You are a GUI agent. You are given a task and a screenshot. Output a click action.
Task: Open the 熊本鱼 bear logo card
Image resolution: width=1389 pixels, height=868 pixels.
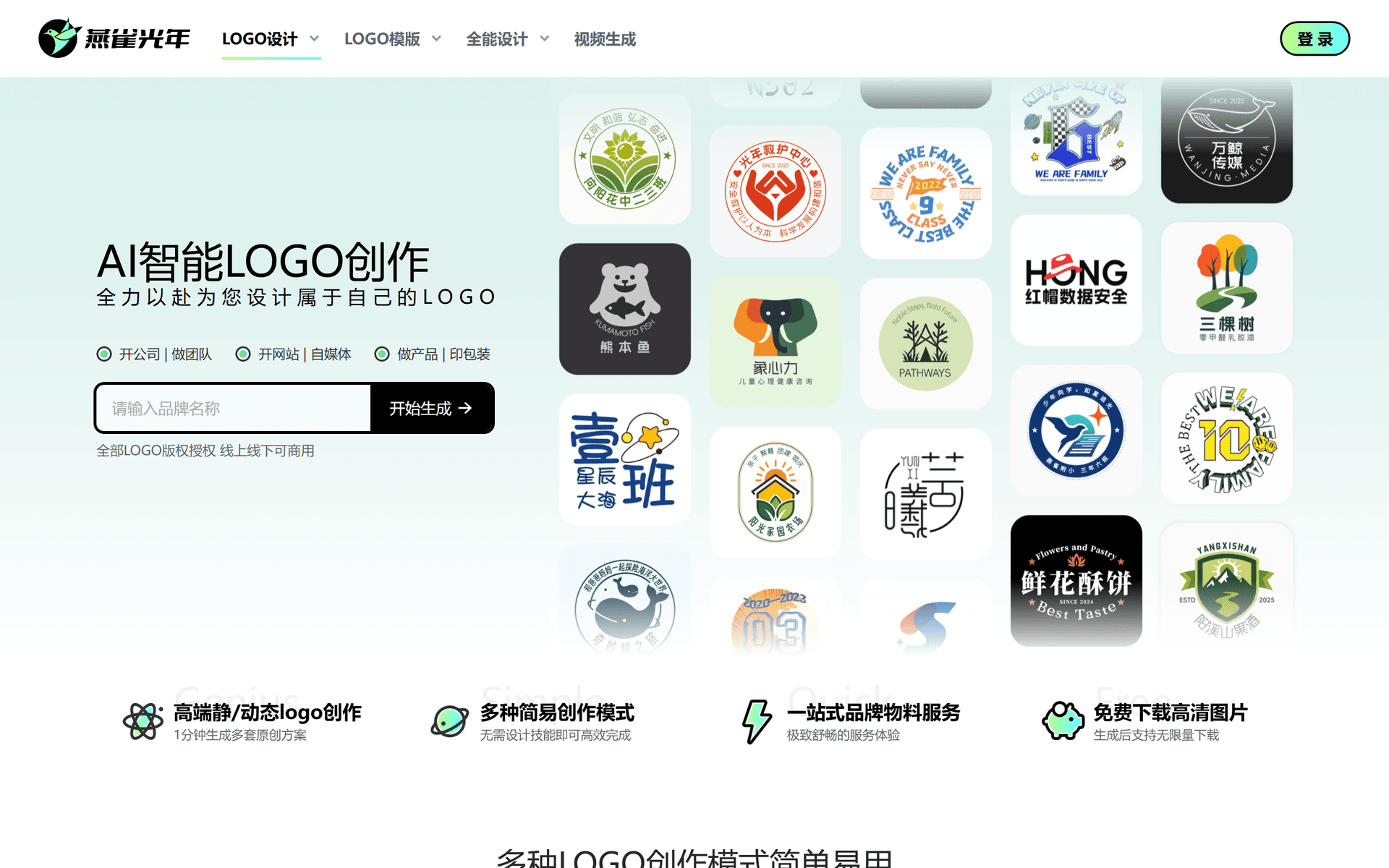(625, 309)
